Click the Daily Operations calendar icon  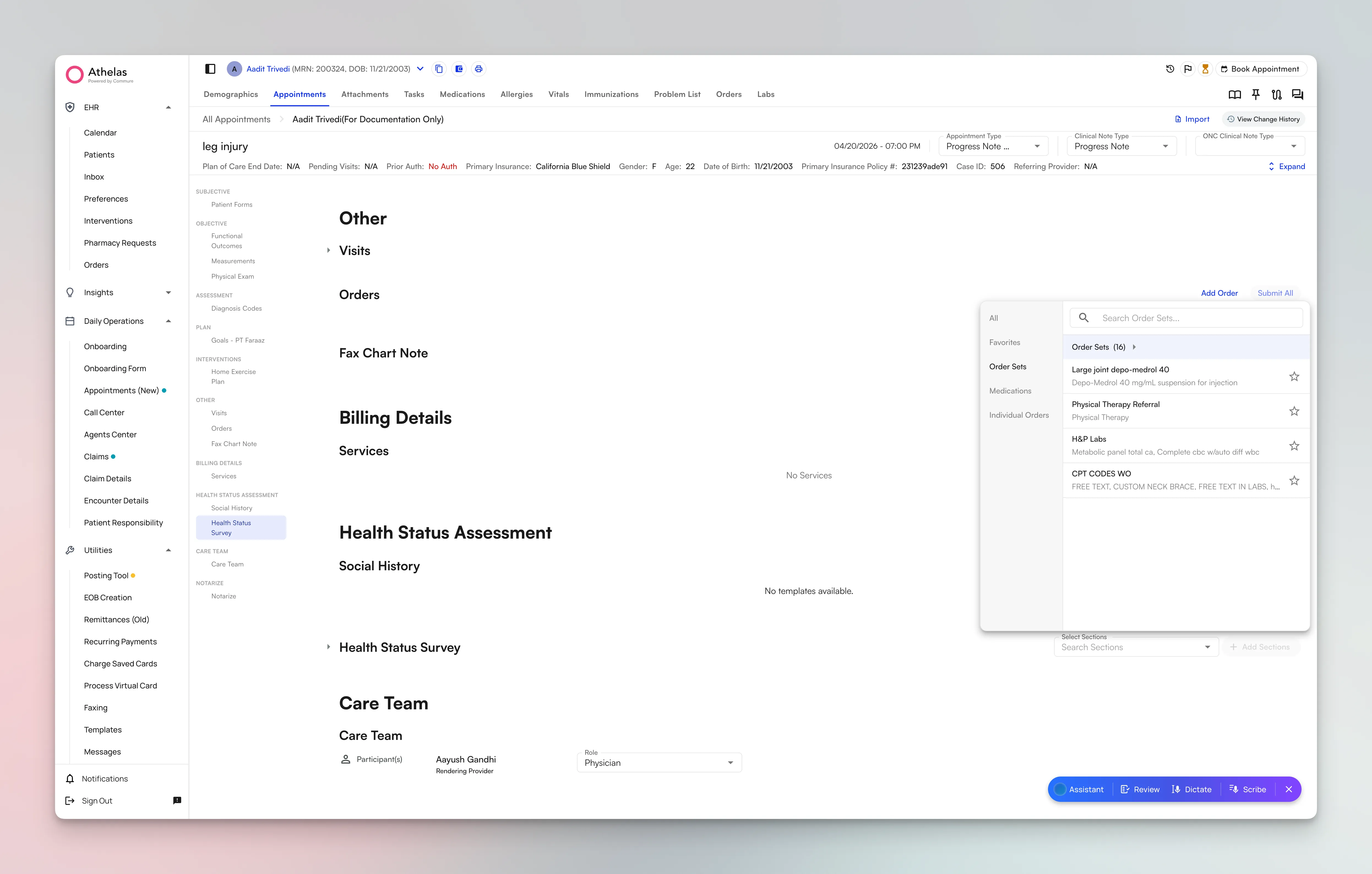70,321
